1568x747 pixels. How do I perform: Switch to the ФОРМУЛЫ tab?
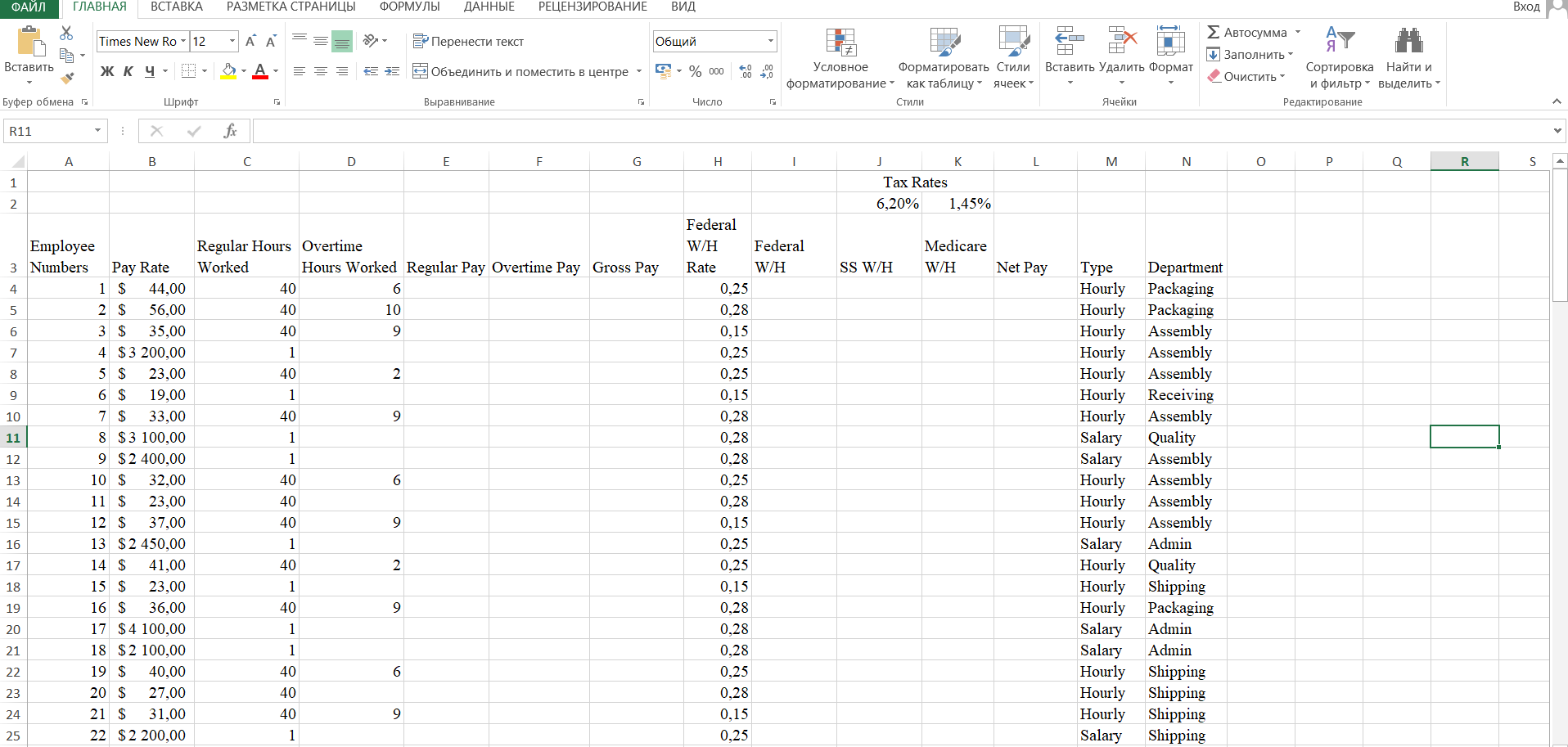point(410,7)
